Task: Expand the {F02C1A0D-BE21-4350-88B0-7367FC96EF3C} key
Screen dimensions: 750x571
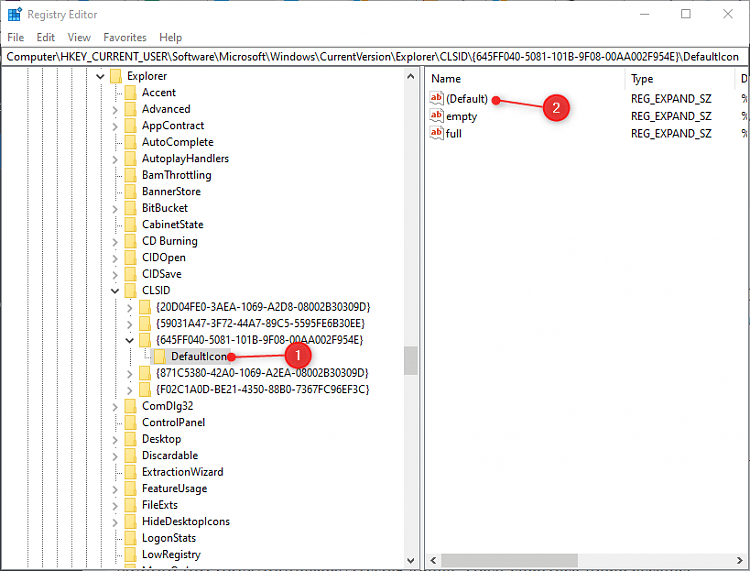Action: pyautogui.click(x=130, y=390)
